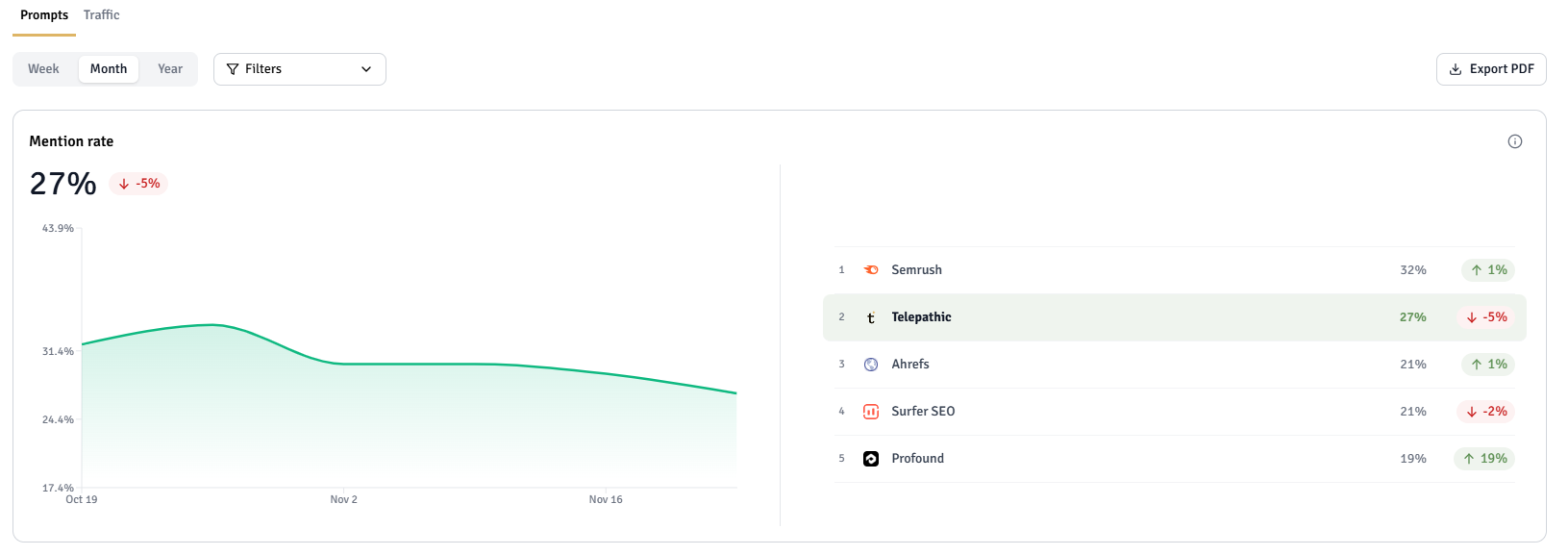Open the Profound competitor row
The image size is (1568, 555).
tap(1175, 459)
